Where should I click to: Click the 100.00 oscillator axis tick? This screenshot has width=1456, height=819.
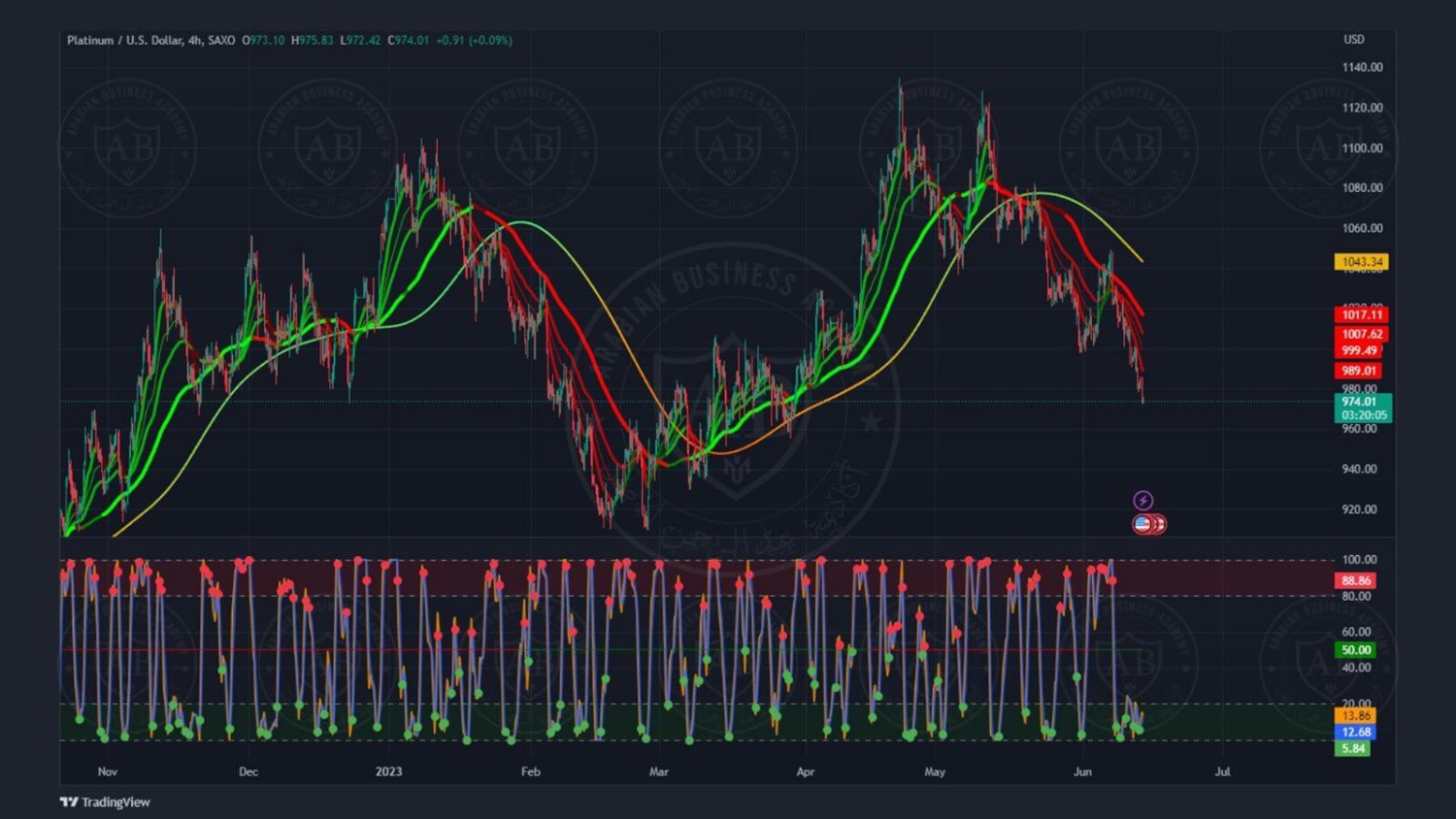pos(1359,560)
